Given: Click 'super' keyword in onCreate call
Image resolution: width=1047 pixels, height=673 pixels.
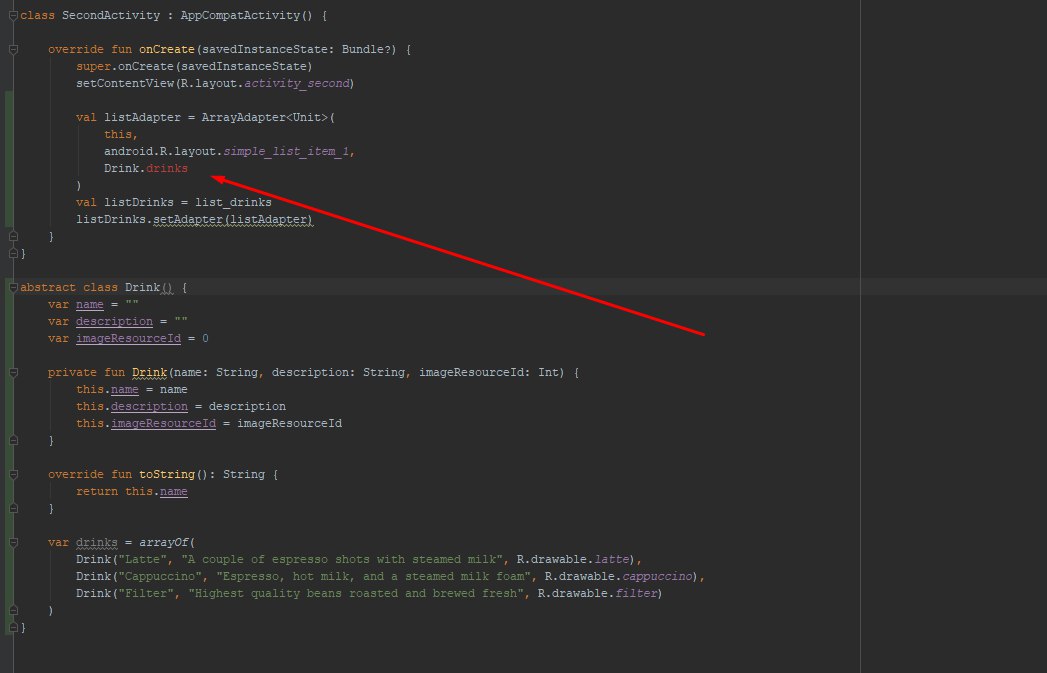Looking at the screenshot, I should click(93, 67).
